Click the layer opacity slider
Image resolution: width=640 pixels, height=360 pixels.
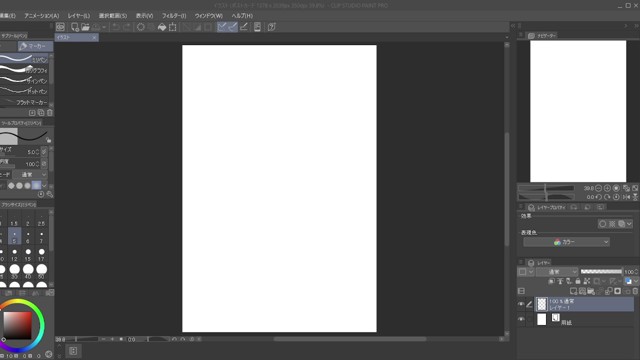(601, 271)
